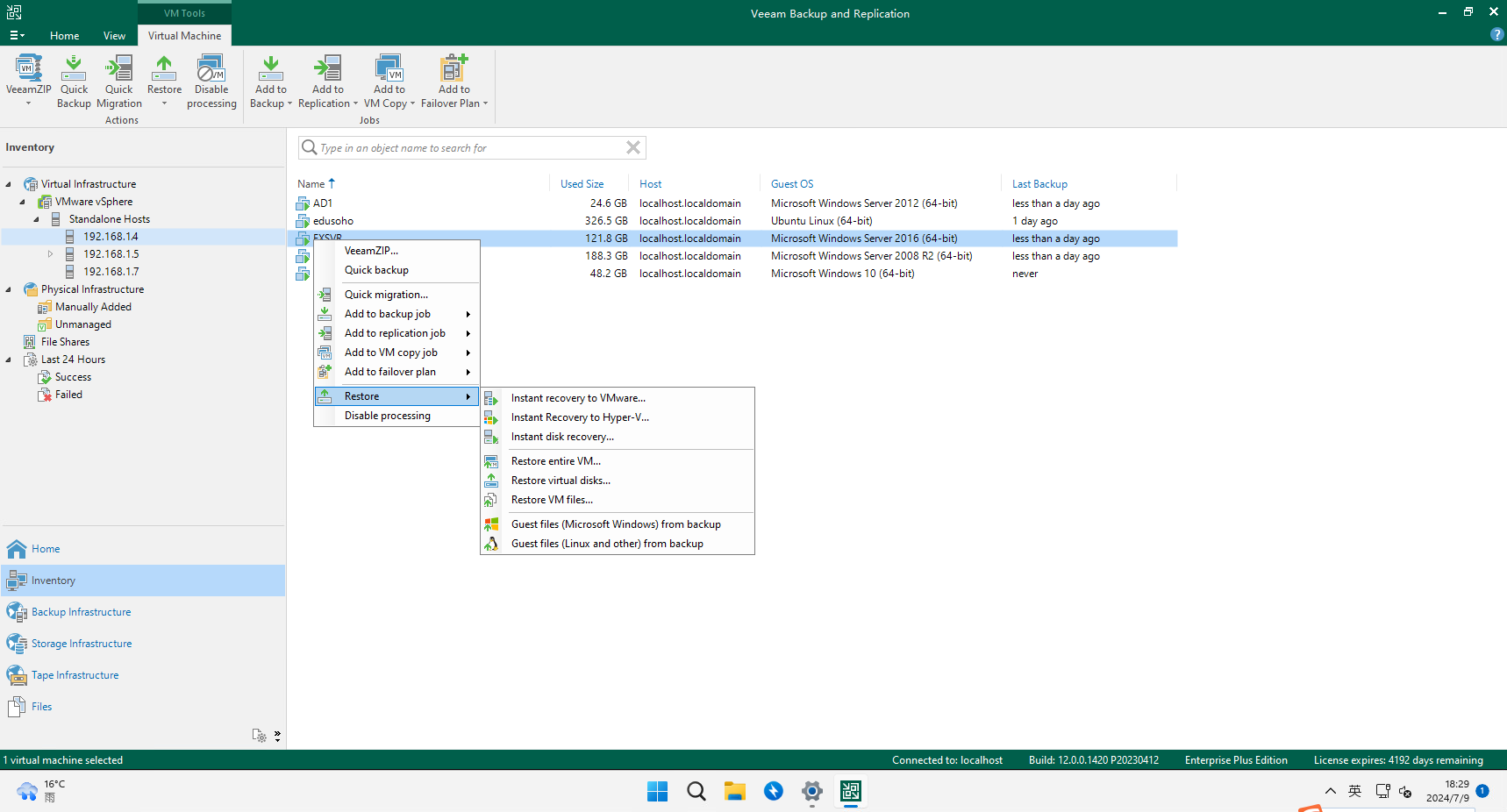1507x812 pixels.
Task: Select Restore virtual disks...
Action: pos(618,481)
